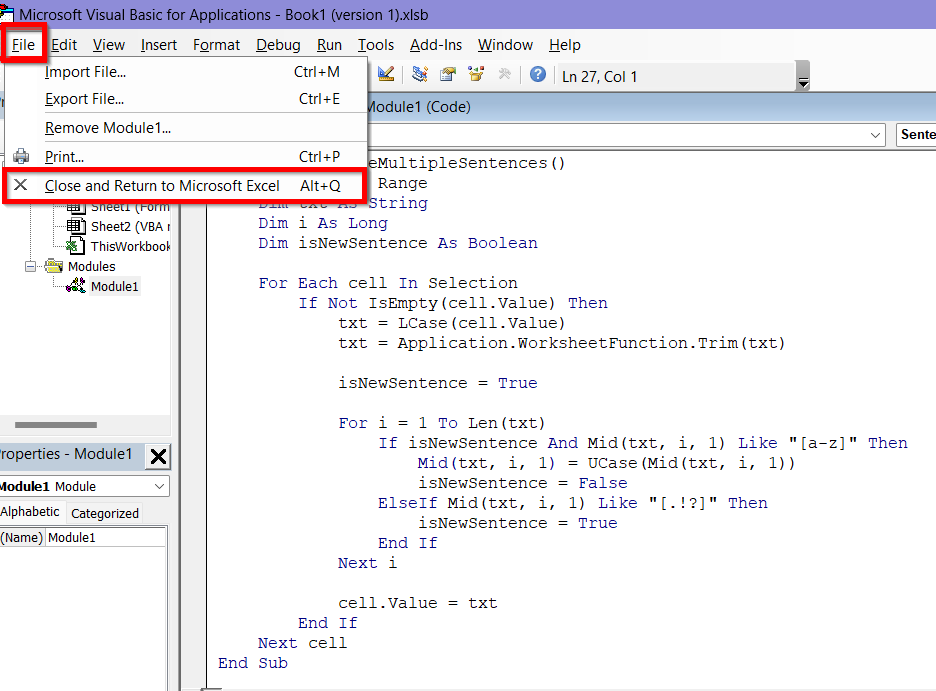
Task: Click the 'isNewSentence = True' line after Trim
Action: [438, 383]
